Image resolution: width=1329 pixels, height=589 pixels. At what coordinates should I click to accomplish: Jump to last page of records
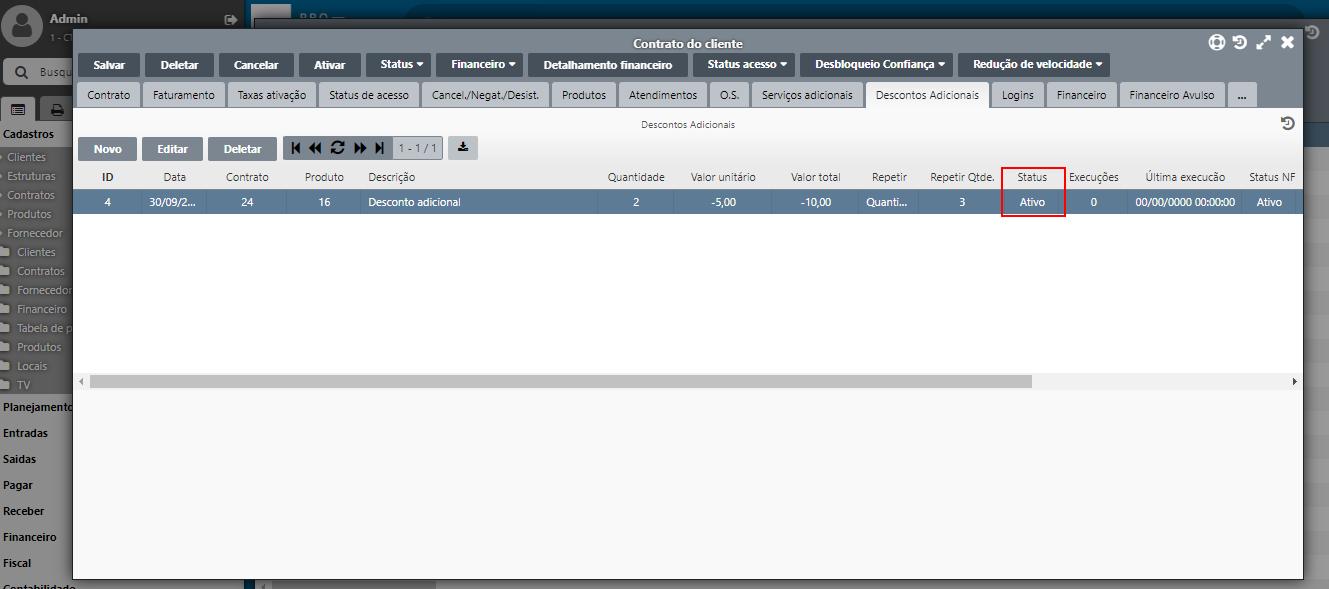(x=379, y=148)
